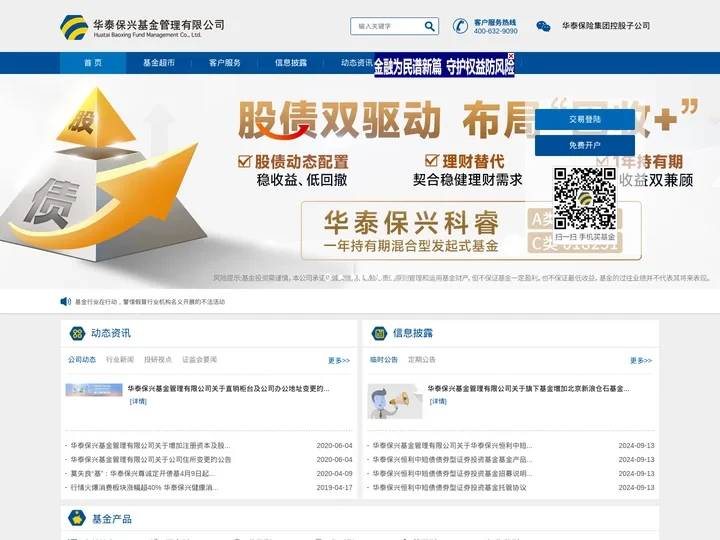
Task: Click the 信息披露 section hexagon icon
Action: click(379, 333)
